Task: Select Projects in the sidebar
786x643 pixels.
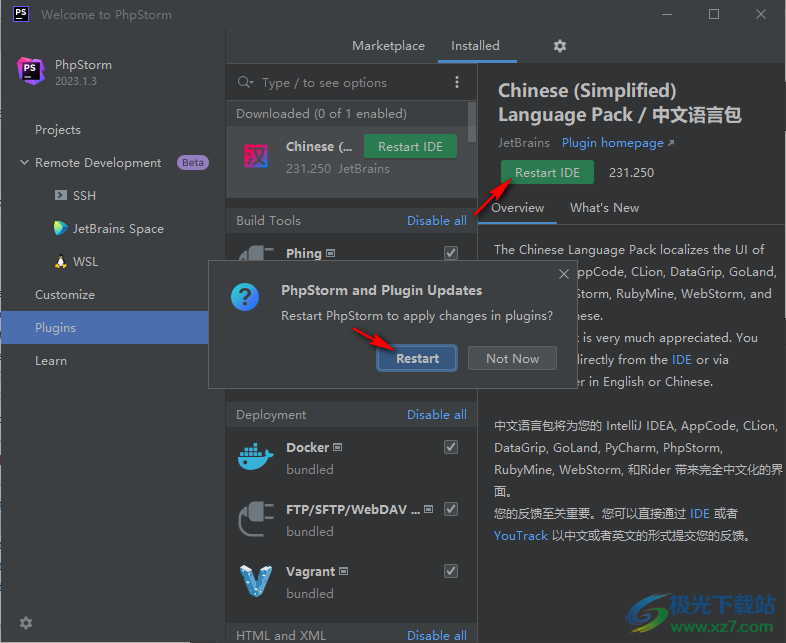Action: [58, 130]
